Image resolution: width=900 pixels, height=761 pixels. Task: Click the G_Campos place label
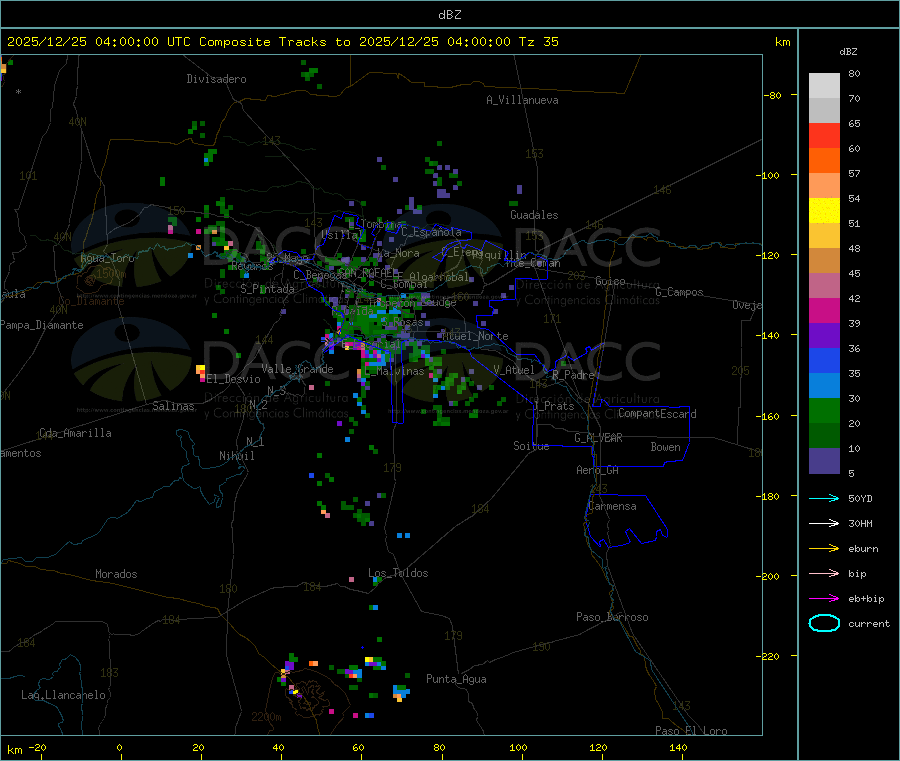click(679, 292)
